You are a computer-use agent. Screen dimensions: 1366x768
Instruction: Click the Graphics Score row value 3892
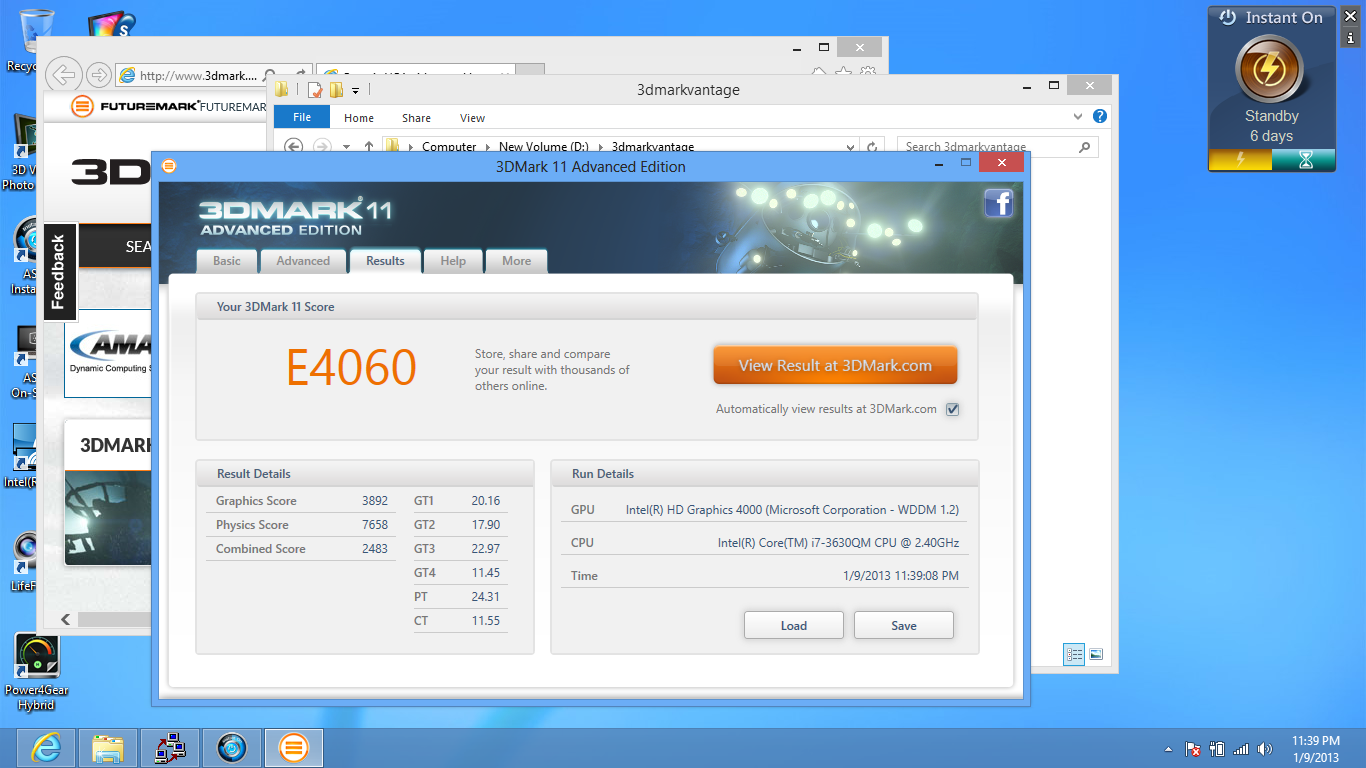point(375,501)
